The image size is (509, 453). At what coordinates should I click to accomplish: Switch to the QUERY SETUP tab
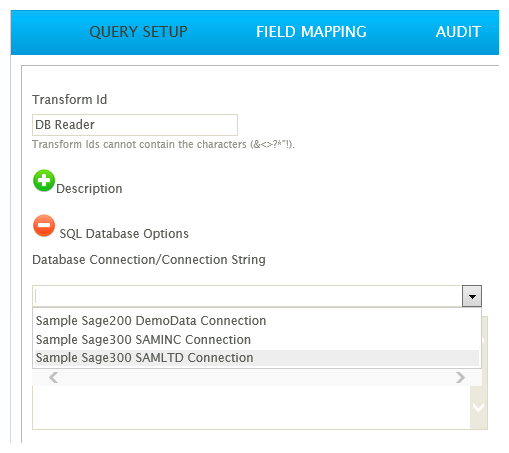point(138,32)
